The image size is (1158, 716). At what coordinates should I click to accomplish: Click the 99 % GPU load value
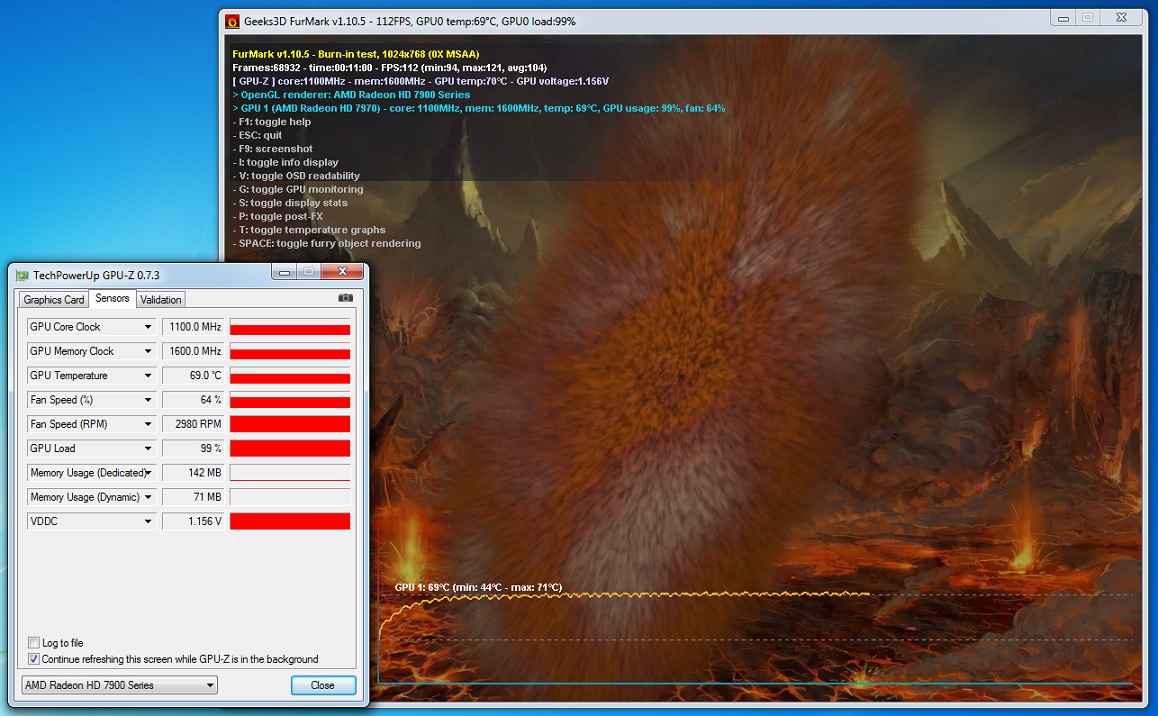(193, 448)
